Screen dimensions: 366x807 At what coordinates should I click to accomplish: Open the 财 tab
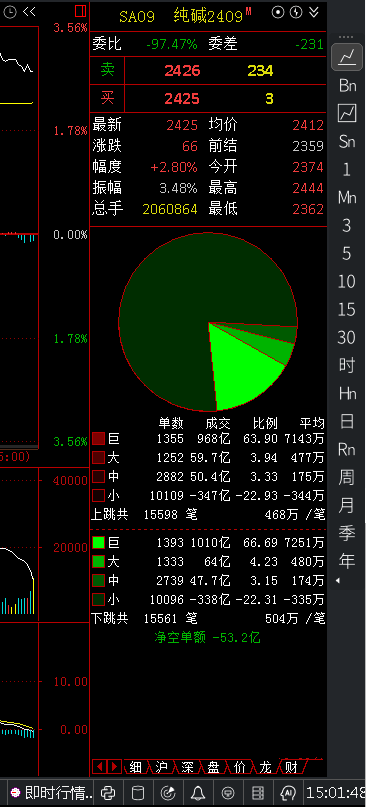[291, 767]
